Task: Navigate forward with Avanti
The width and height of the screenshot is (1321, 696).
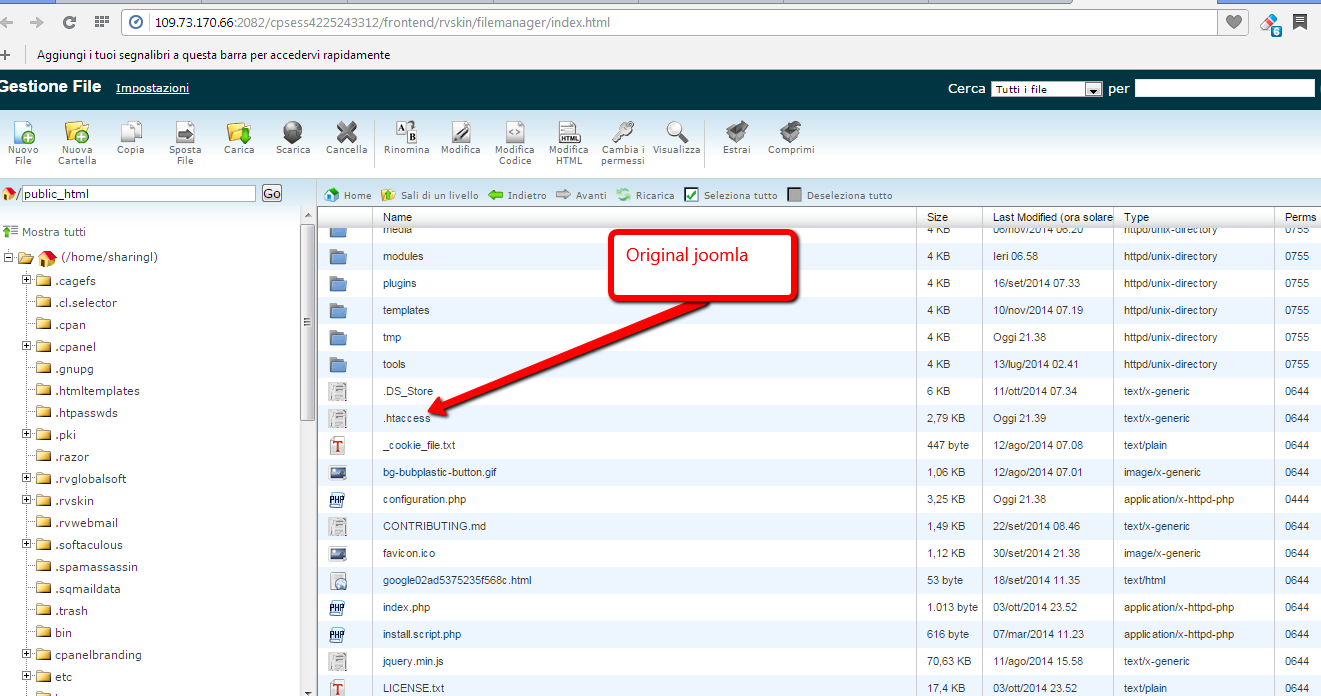Action: tap(582, 195)
